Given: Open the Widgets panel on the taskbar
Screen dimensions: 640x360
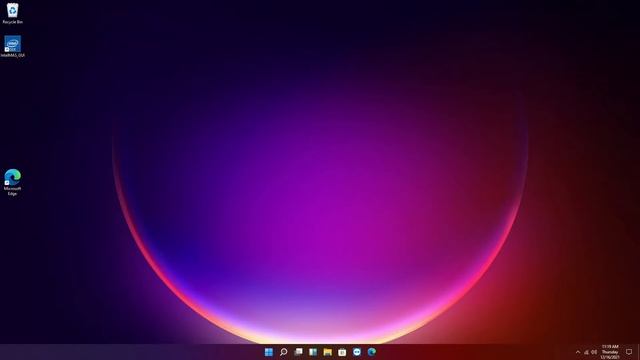Looking at the screenshot, I should pyautogui.click(x=313, y=352).
